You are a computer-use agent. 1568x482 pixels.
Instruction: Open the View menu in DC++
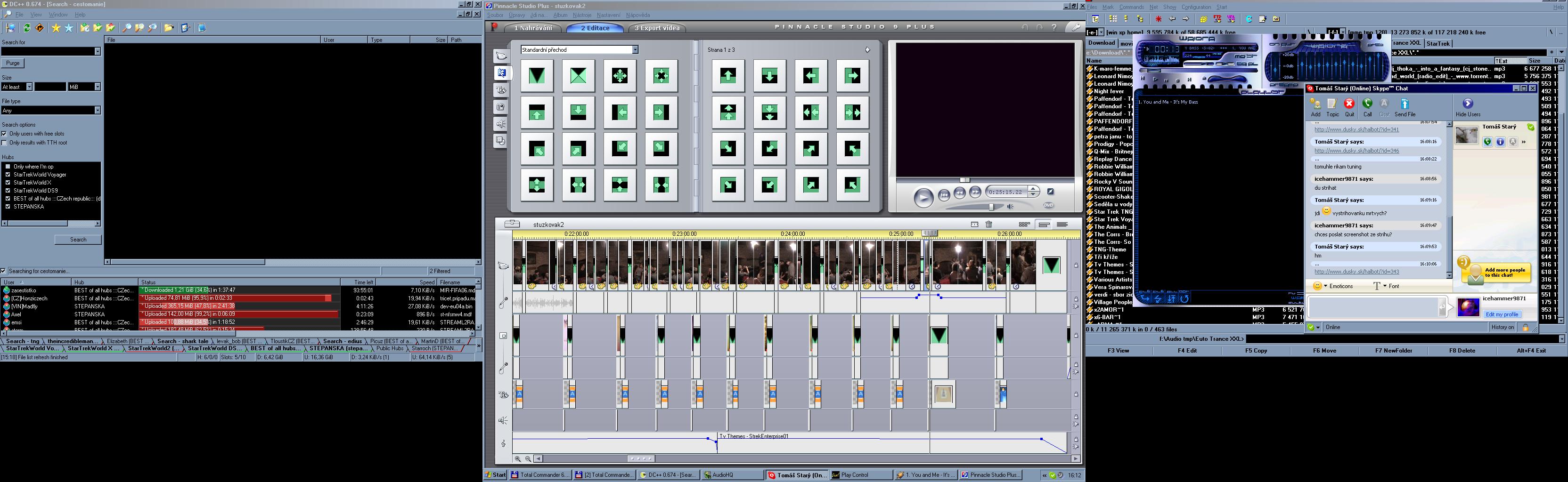(36, 15)
